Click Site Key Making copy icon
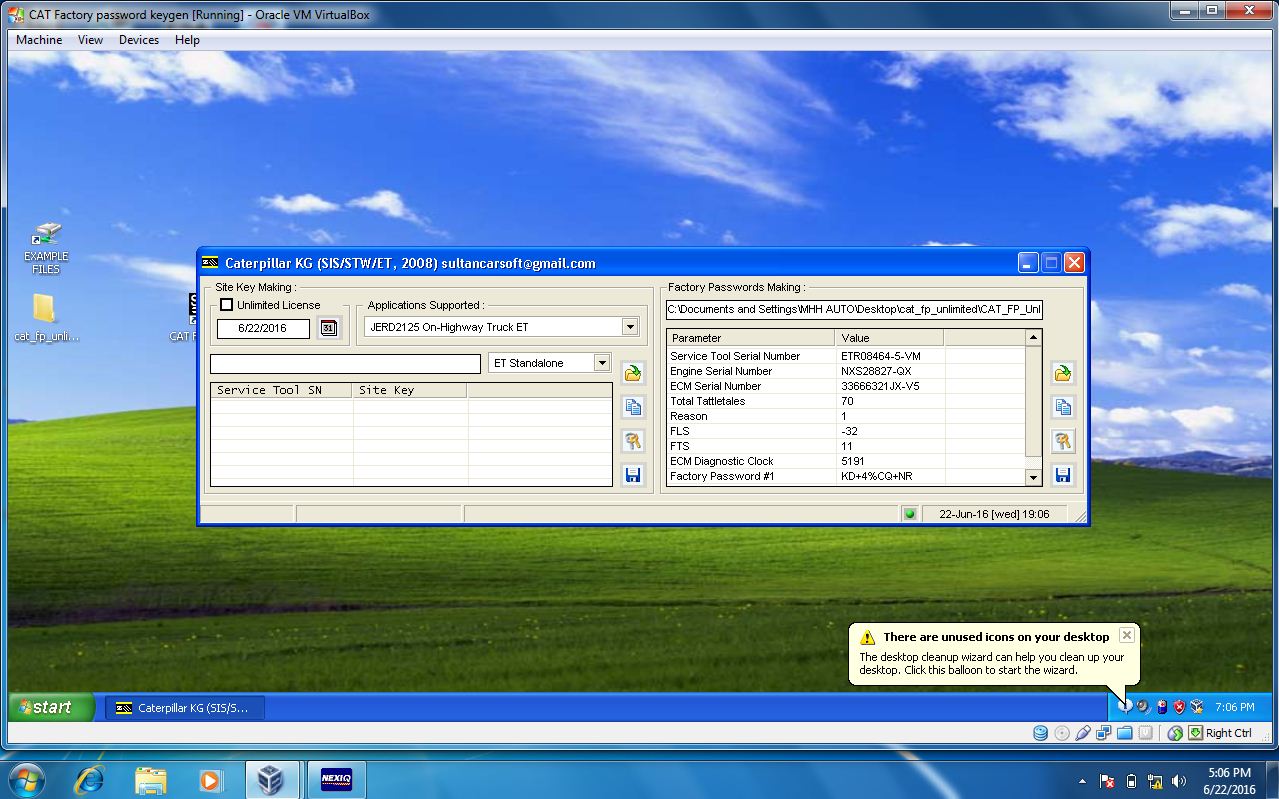 click(632, 407)
